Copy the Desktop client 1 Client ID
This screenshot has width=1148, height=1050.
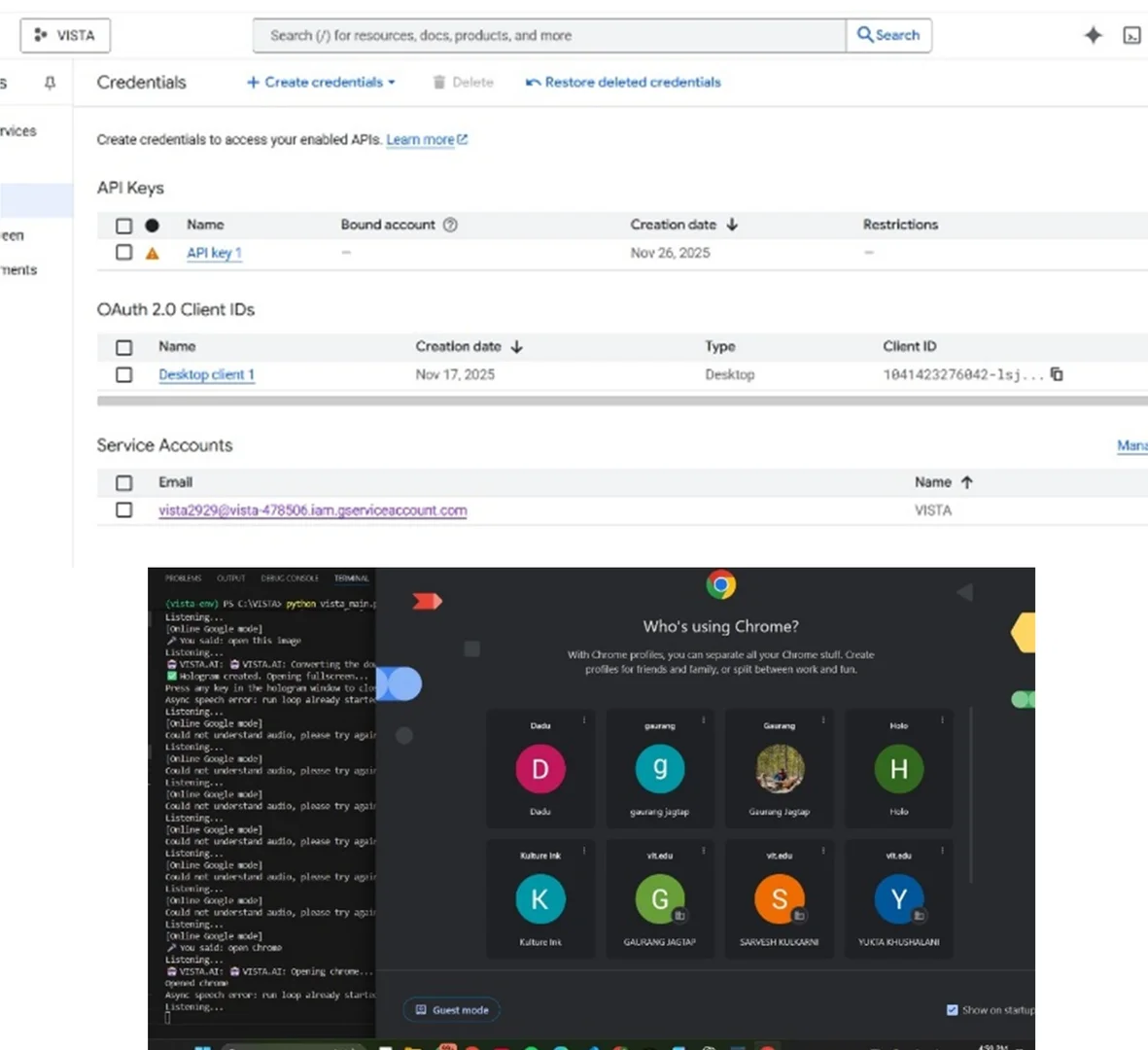pyautogui.click(x=1057, y=374)
